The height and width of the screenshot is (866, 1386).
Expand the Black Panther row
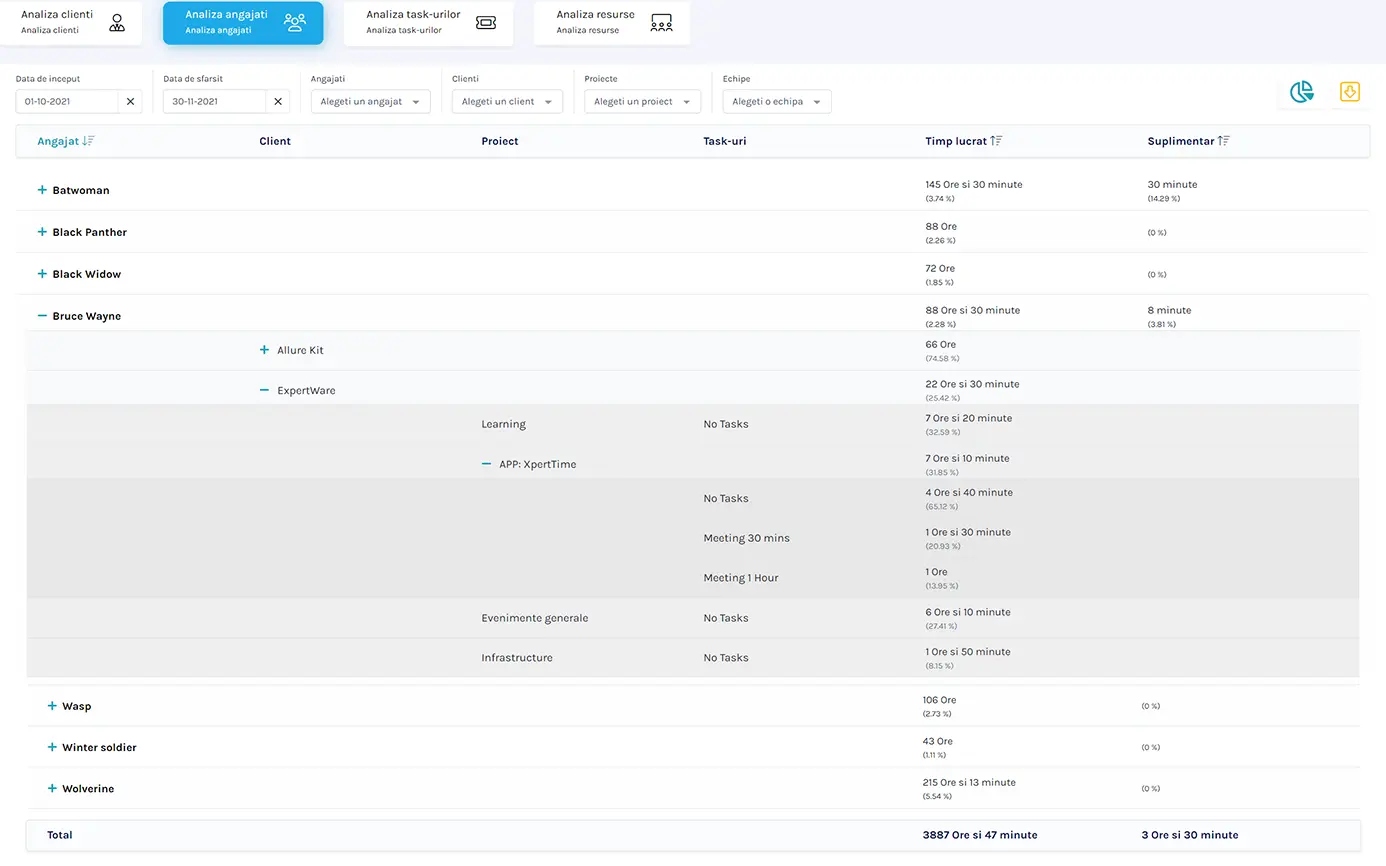(x=42, y=232)
